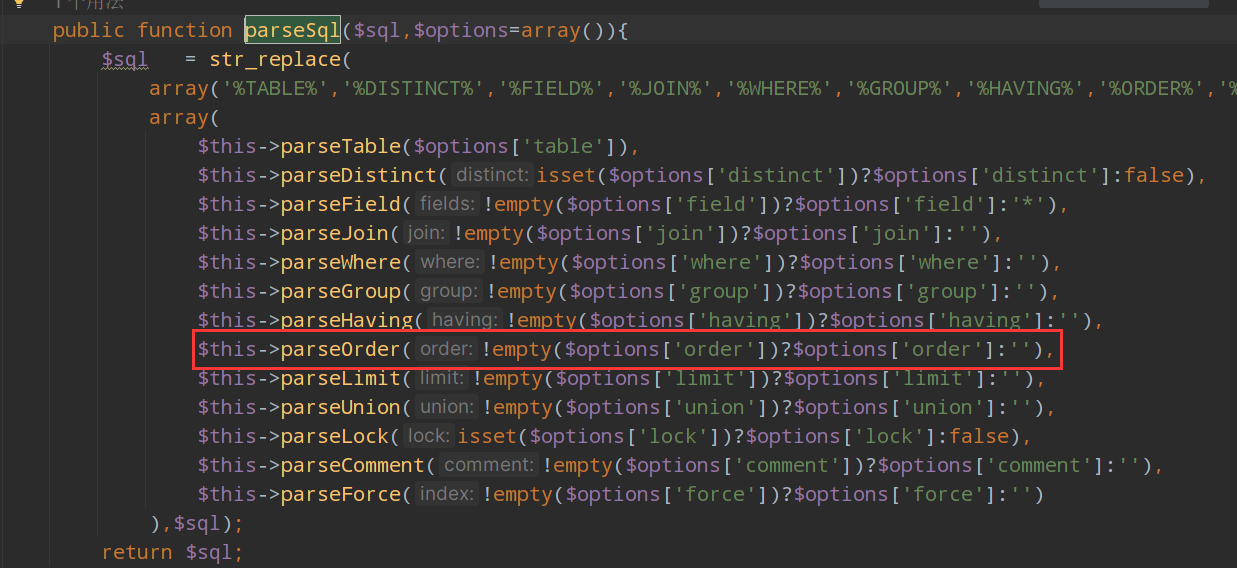Click the 'fields:' parameter inlay hint

[x=447, y=204]
